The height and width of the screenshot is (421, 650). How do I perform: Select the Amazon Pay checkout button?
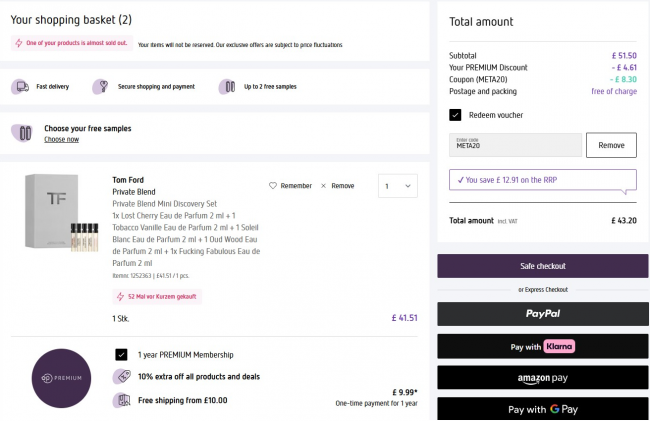542,378
